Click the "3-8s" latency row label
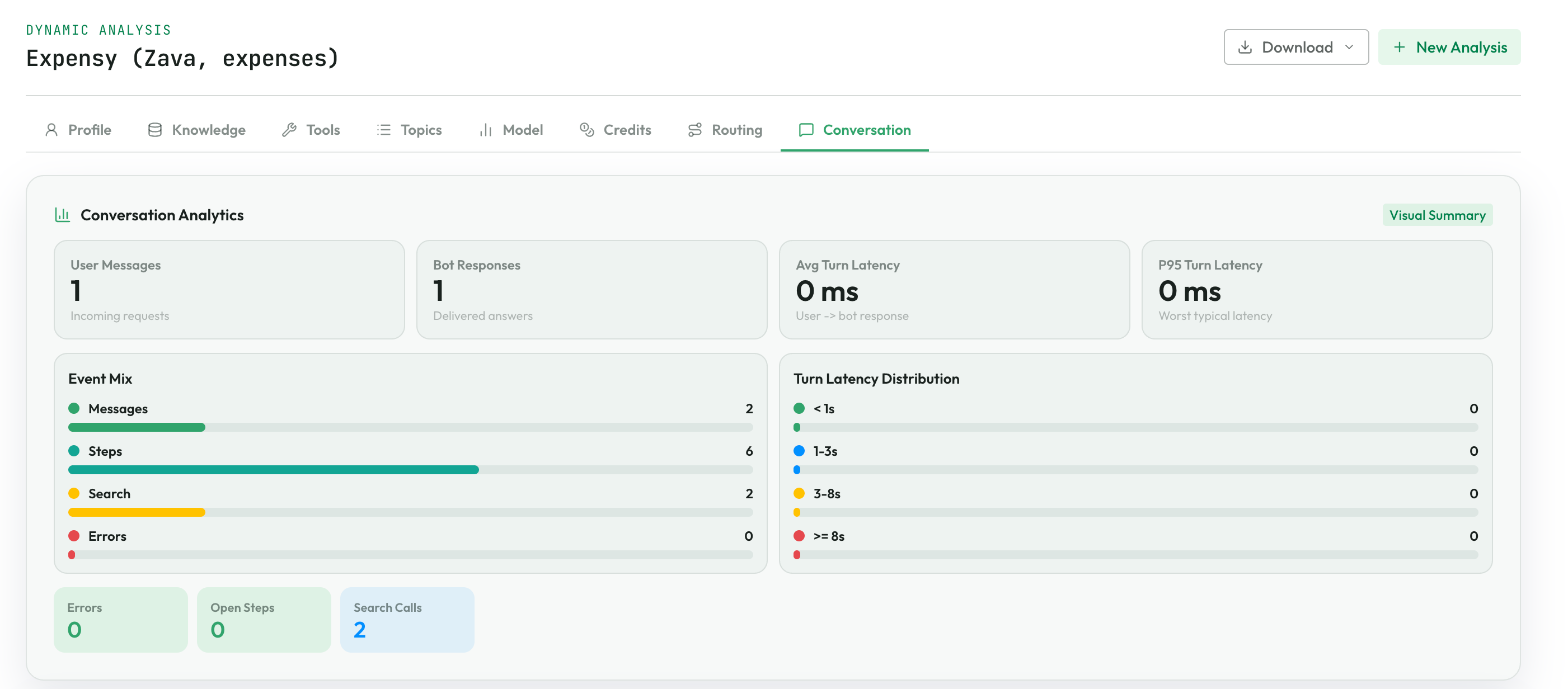 827,494
